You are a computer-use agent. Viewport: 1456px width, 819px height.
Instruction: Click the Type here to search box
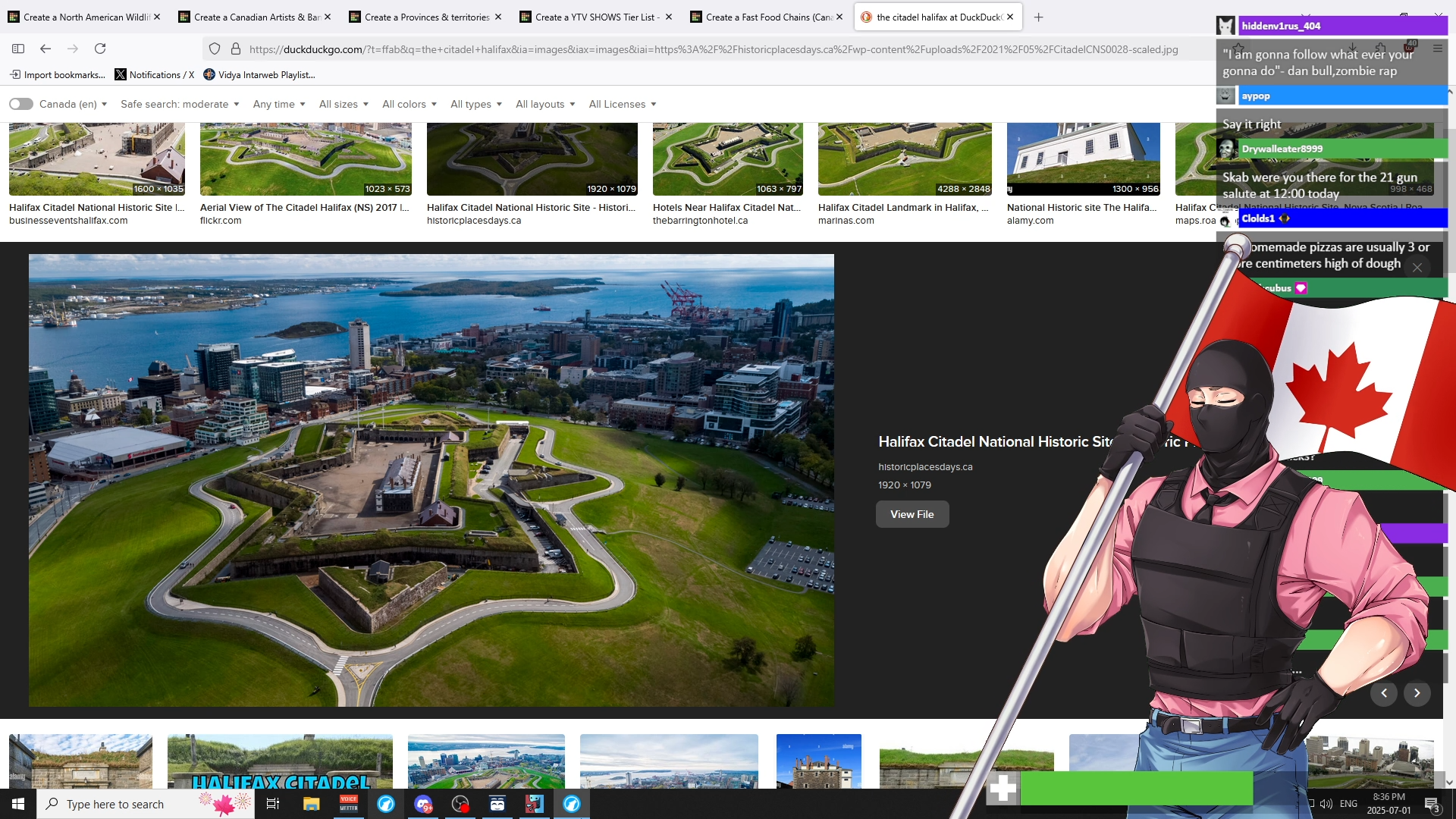(x=144, y=804)
